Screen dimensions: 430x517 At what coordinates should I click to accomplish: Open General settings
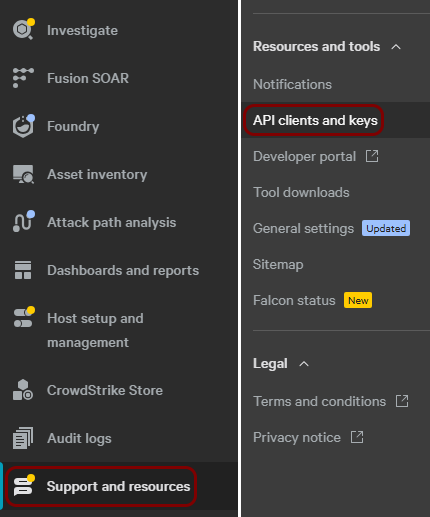(303, 229)
